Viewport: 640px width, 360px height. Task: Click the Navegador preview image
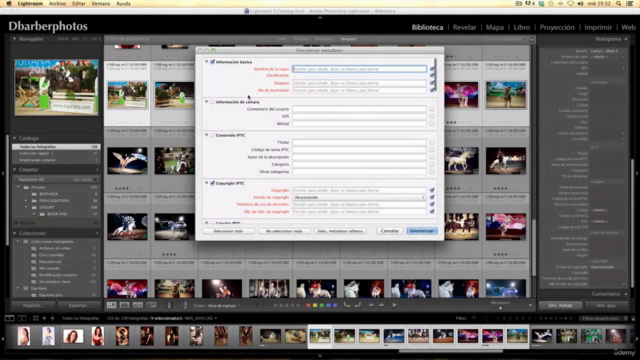(56, 87)
